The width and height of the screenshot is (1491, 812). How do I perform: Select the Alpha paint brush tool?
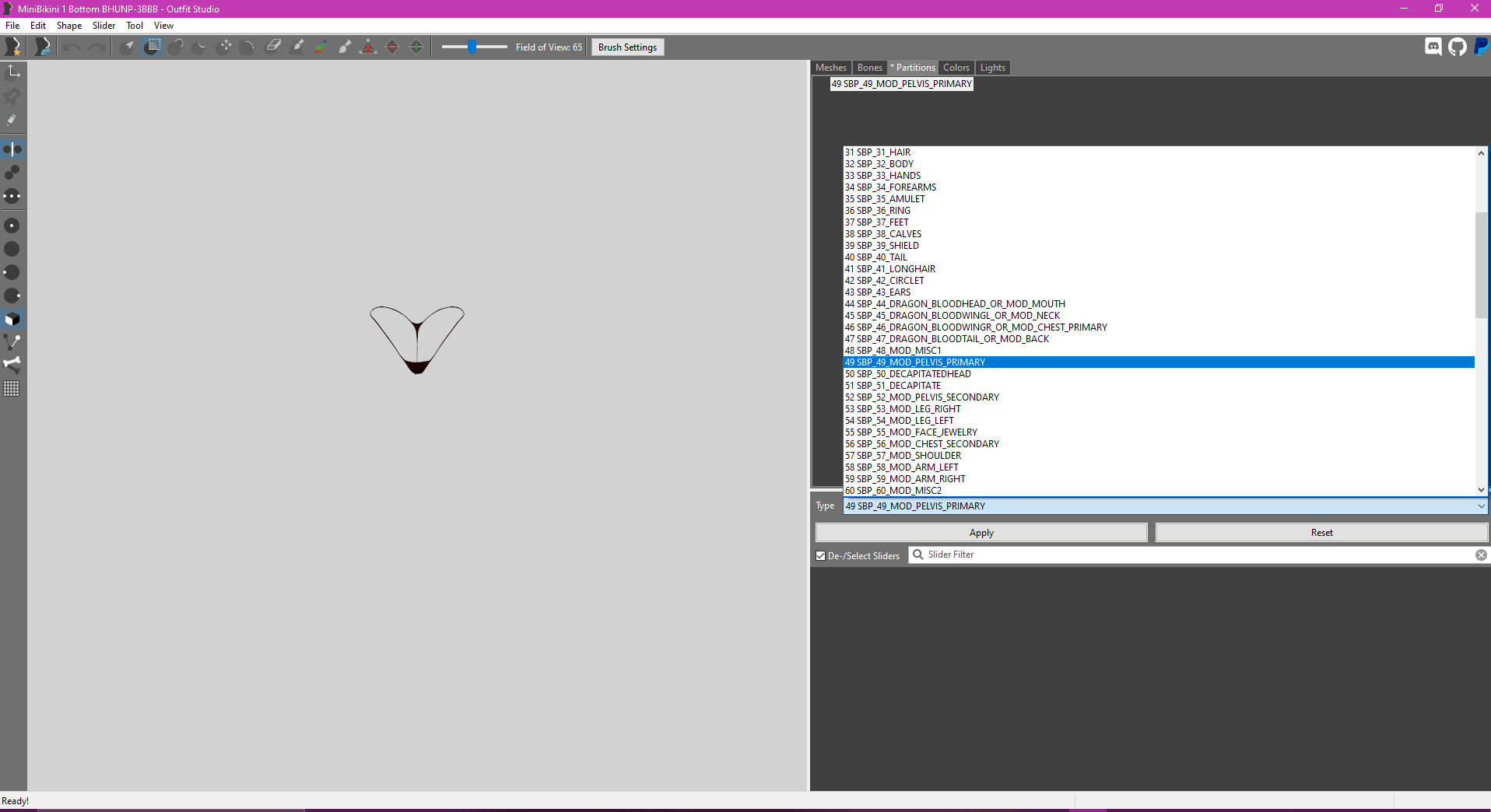(x=345, y=47)
